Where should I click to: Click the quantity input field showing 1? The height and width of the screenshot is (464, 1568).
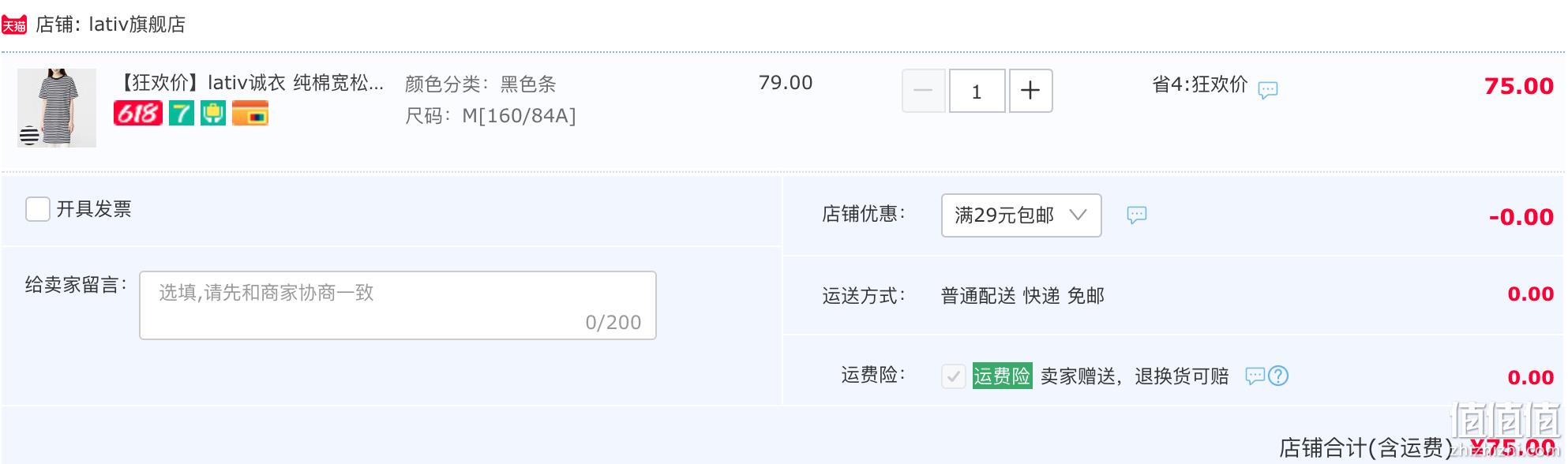pyautogui.click(x=977, y=91)
